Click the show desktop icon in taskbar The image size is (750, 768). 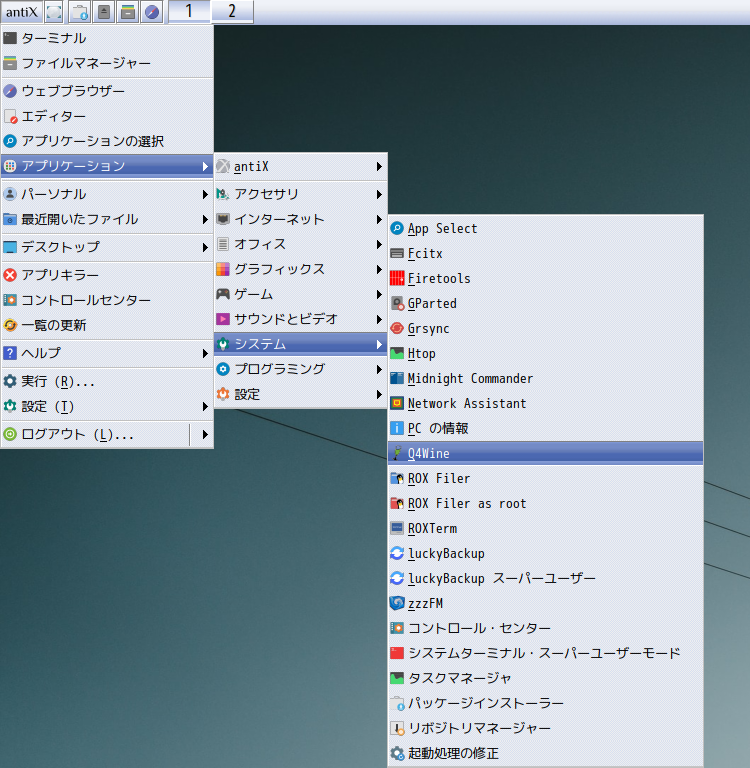(x=54, y=12)
